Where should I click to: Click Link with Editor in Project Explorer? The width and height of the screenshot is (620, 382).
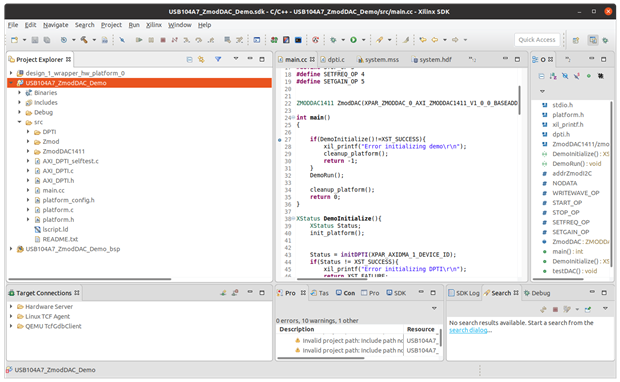coord(201,60)
